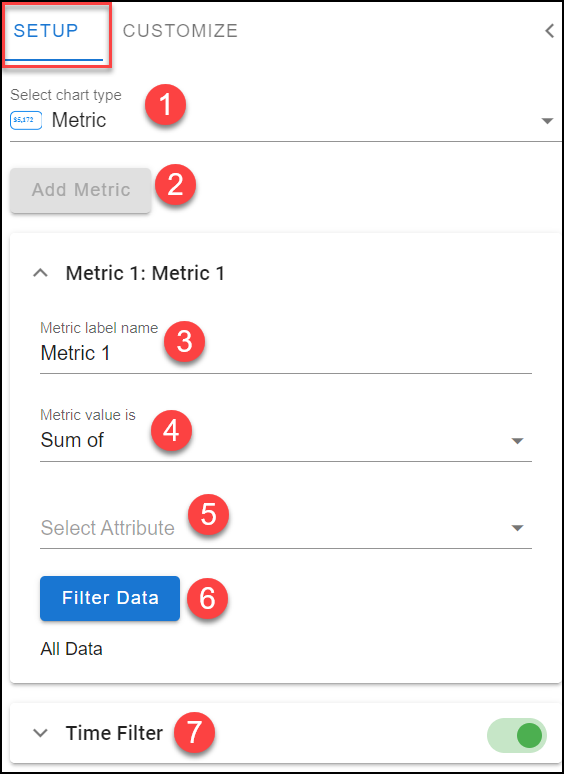
Task: Collapse the Metric 1 section chevron
Action: coord(40,273)
